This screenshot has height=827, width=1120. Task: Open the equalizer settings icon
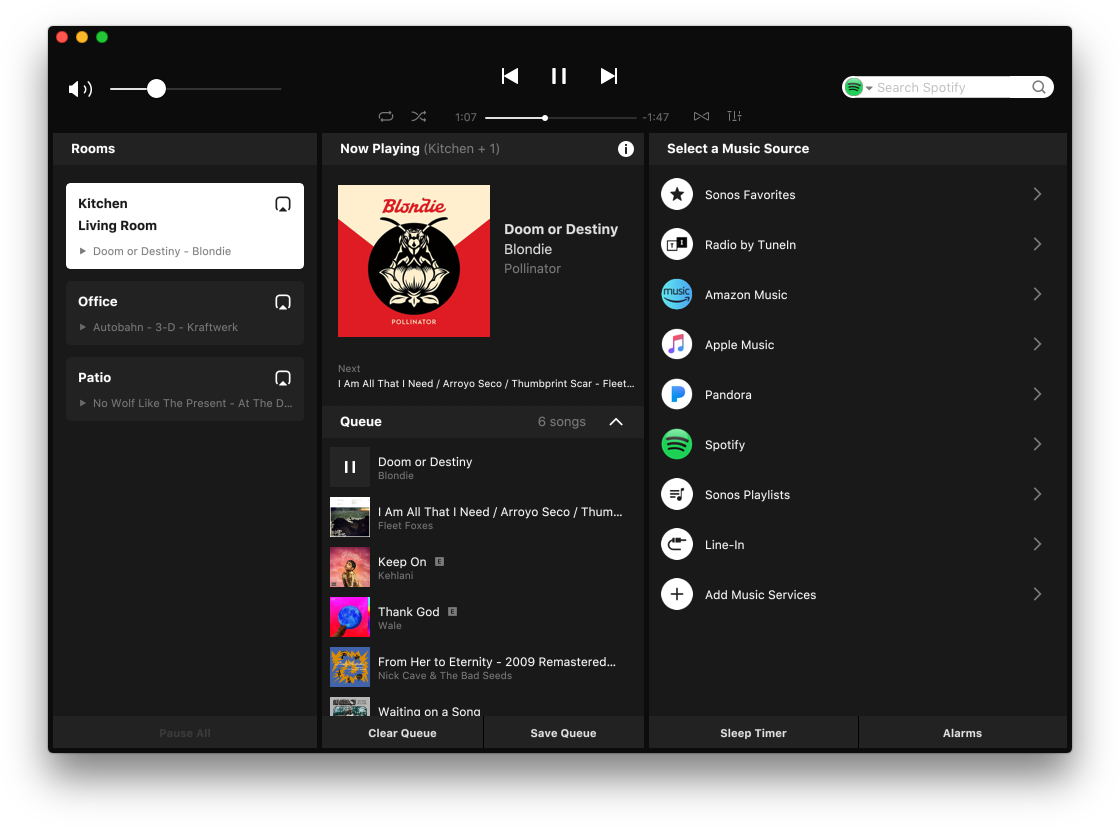[734, 116]
